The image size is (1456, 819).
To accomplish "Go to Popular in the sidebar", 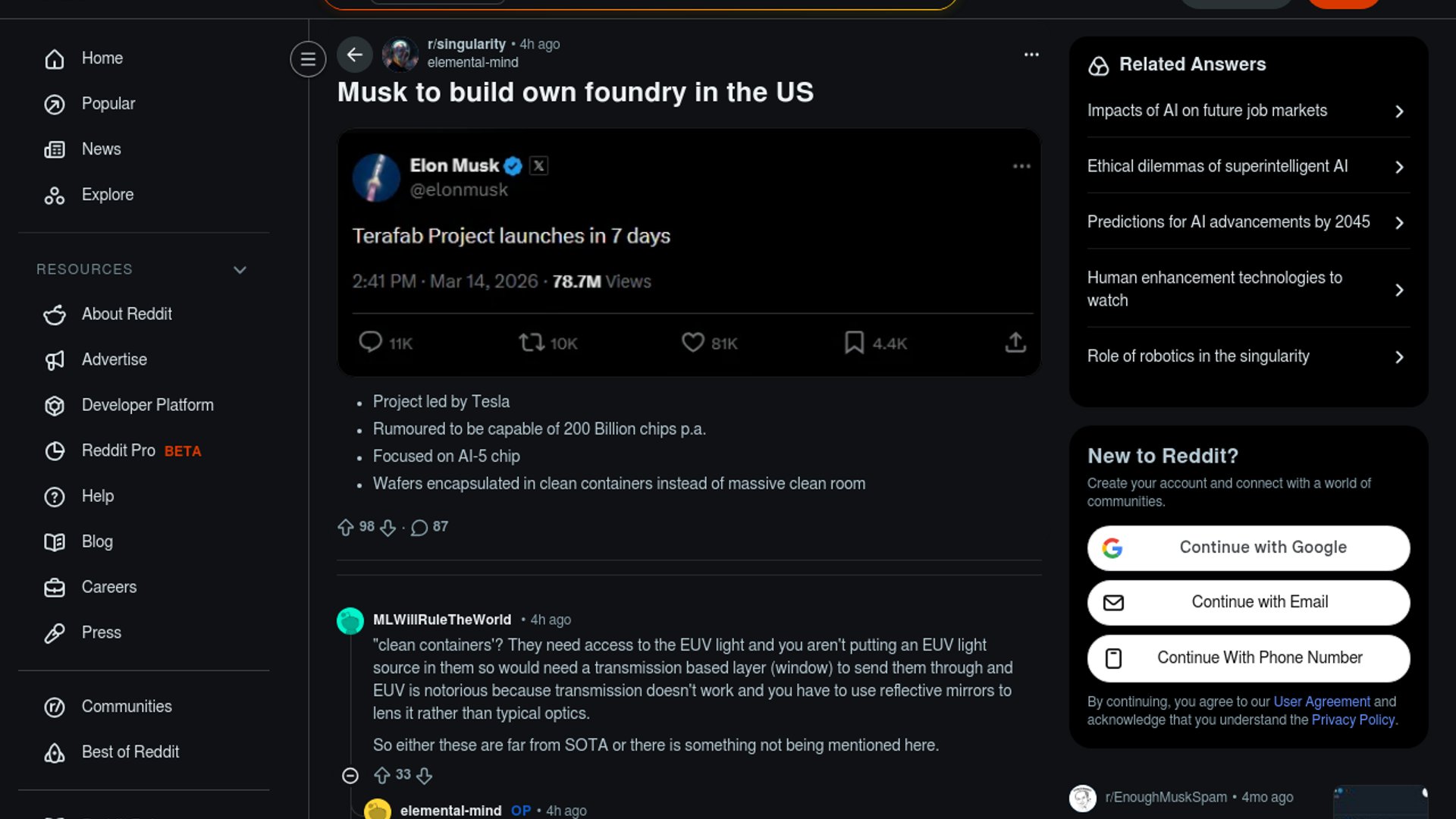I will 108,104.
